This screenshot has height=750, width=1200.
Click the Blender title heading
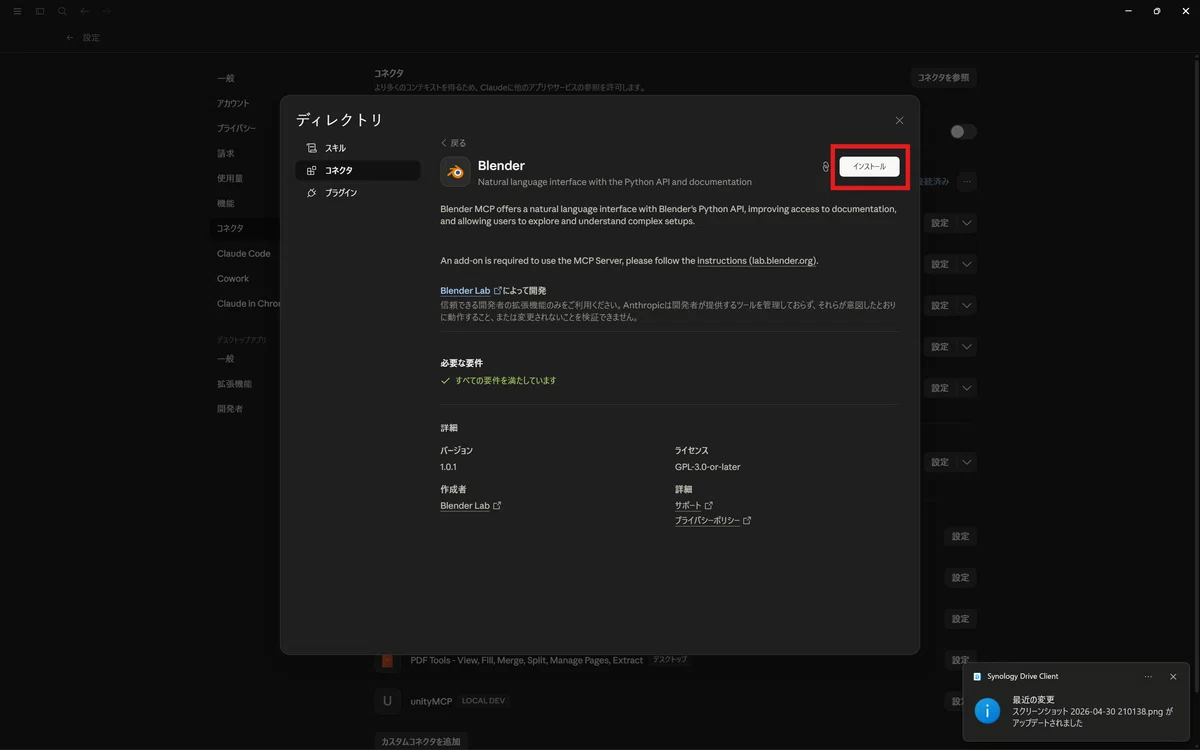point(501,165)
